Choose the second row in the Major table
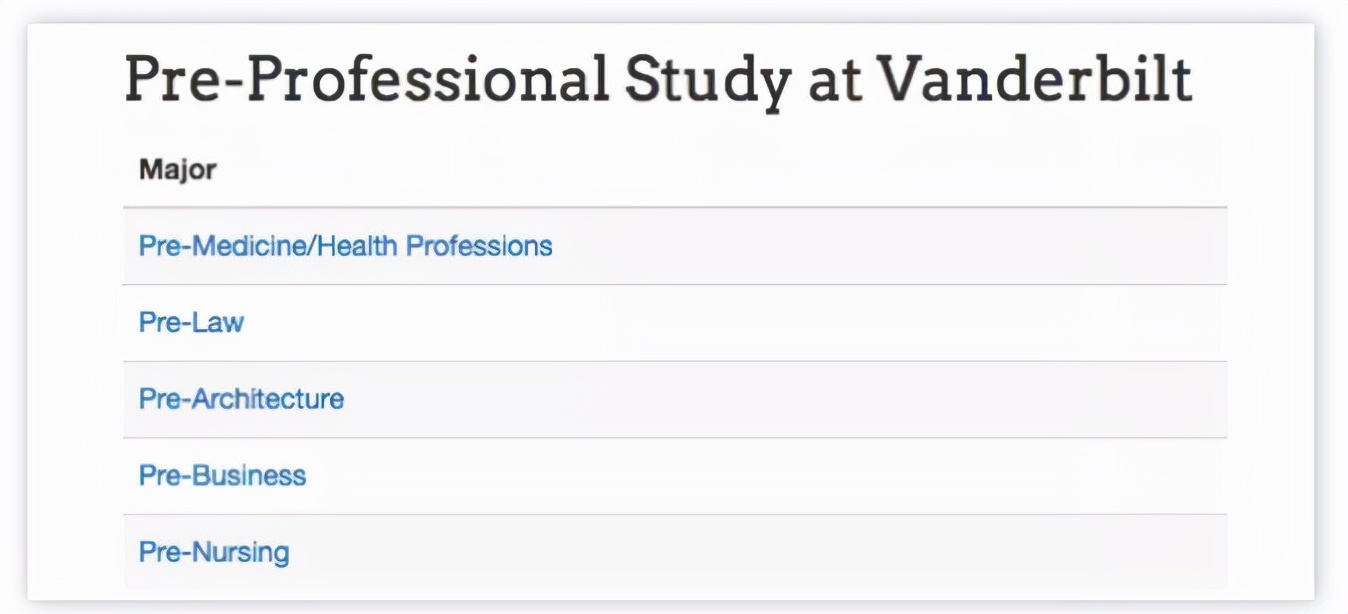This screenshot has width=1348, height=614. click(x=191, y=323)
